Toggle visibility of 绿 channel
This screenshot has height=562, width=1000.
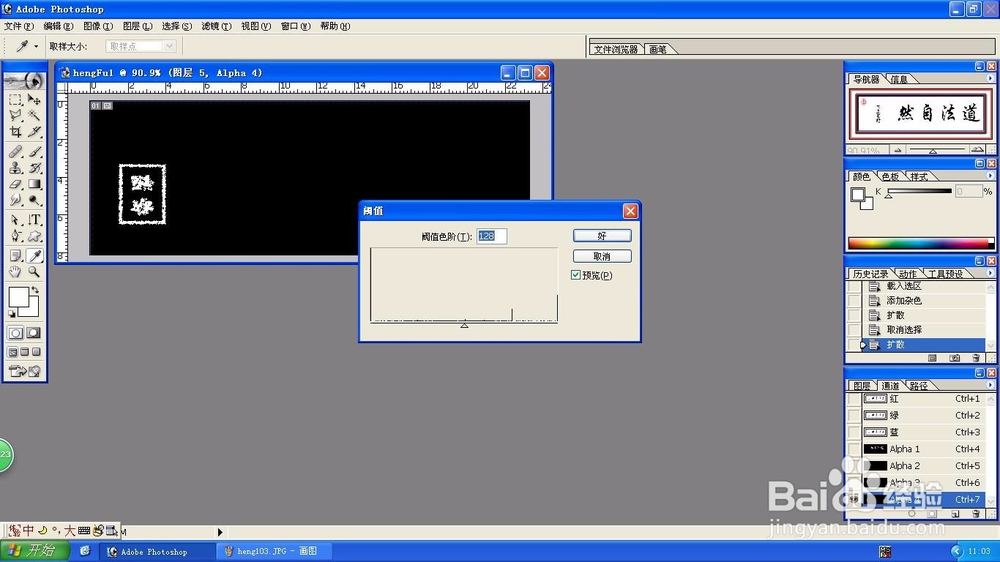point(853,415)
